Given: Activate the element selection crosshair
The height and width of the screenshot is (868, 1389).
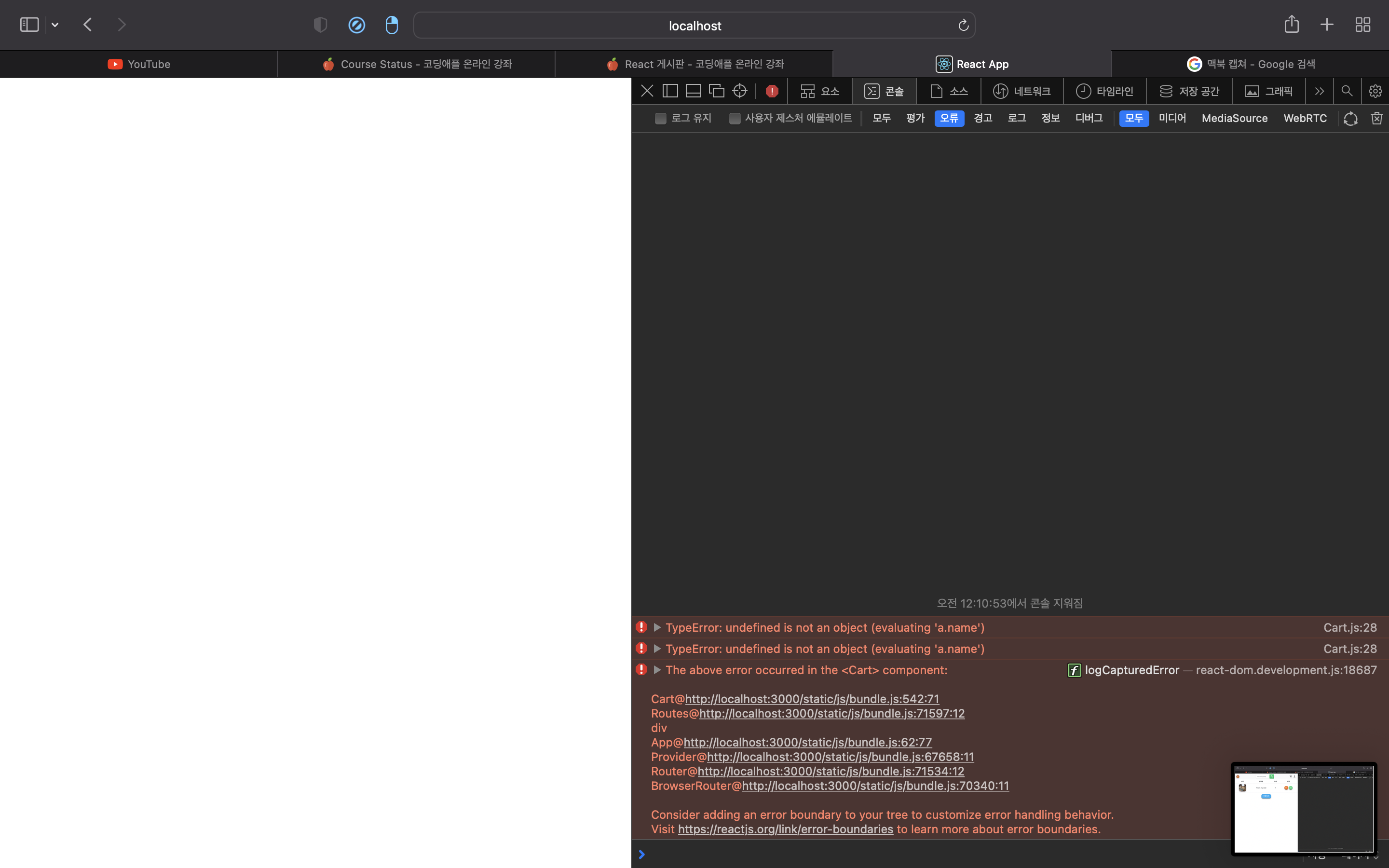Looking at the screenshot, I should (x=740, y=91).
